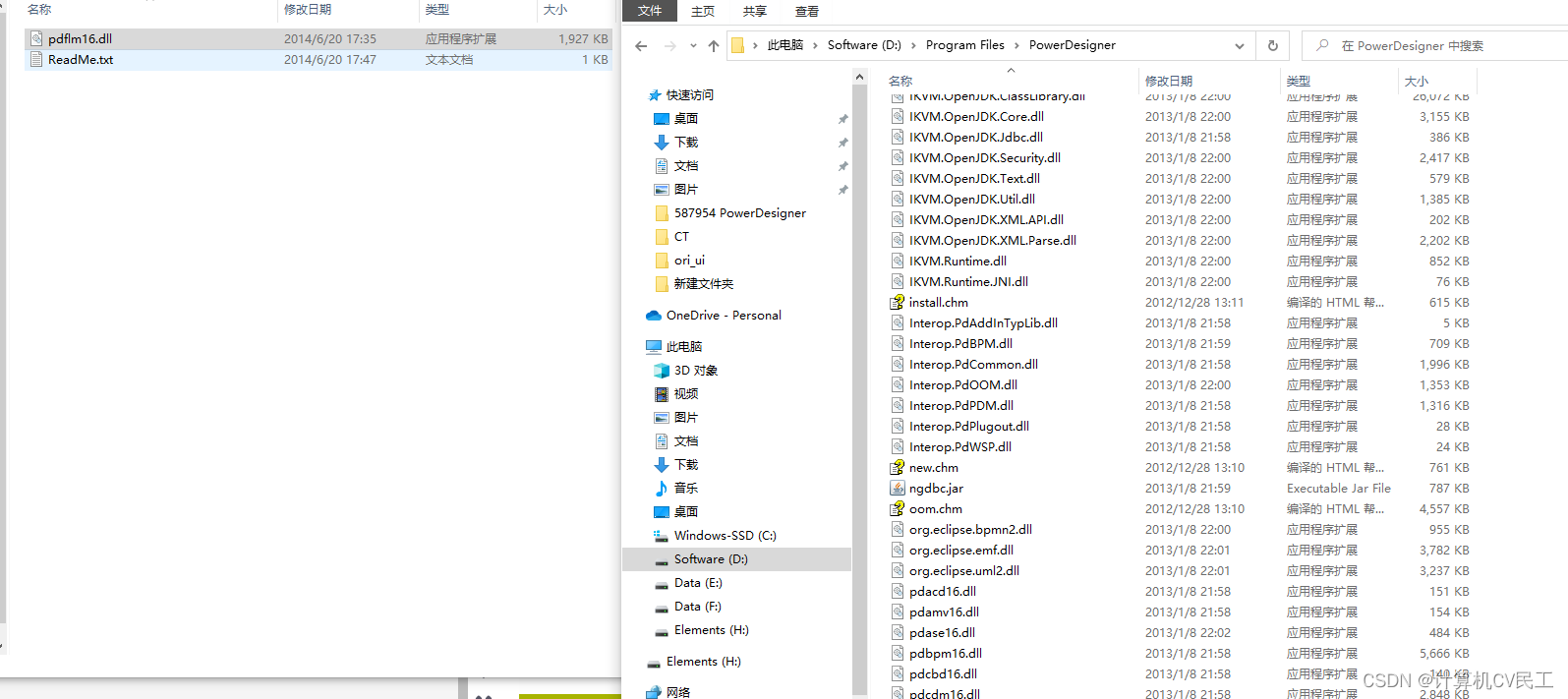The height and width of the screenshot is (699, 1568).
Task: Expand the address bar history dropdown
Action: pos(1240,45)
